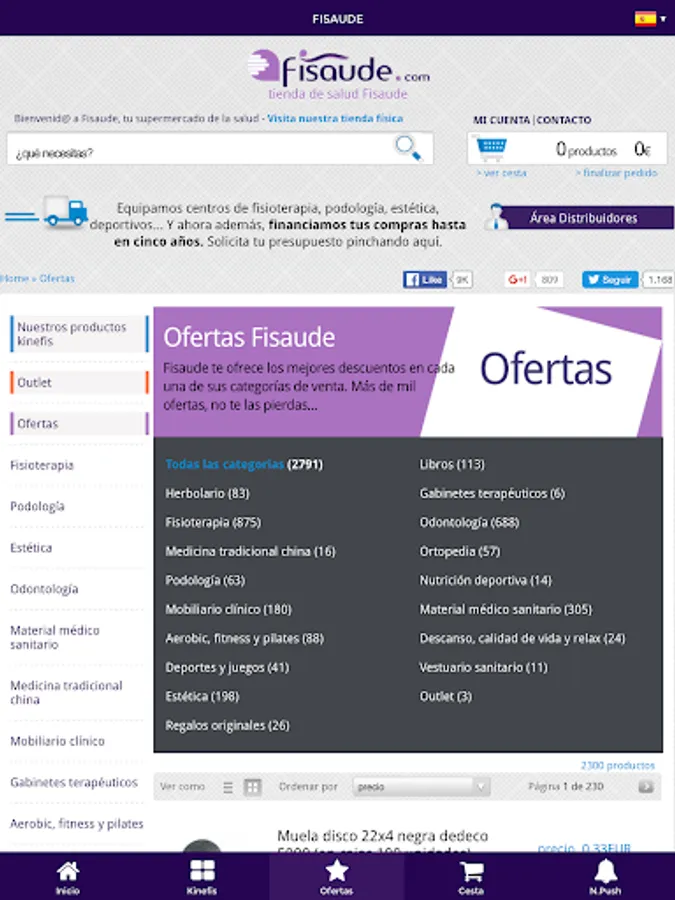675x900 pixels.
Task: Click the distributor person icon
Action: point(495,217)
